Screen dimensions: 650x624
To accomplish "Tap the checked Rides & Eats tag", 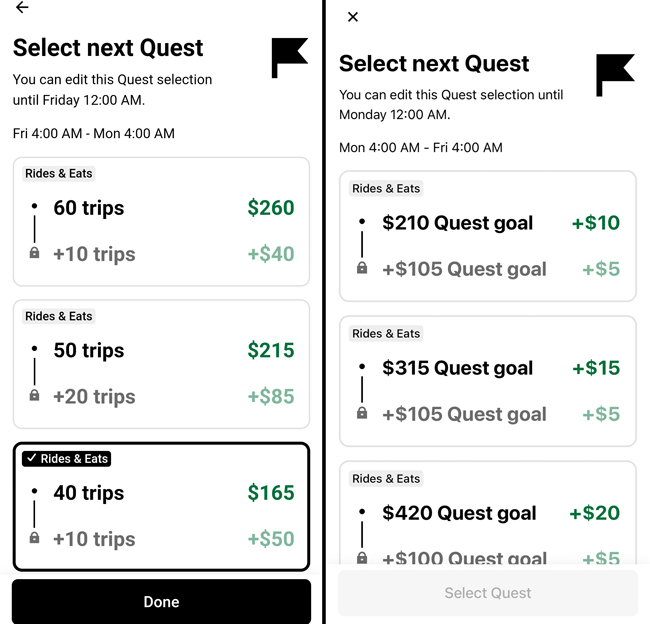I will pyautogui.click(x=67, y=459).
